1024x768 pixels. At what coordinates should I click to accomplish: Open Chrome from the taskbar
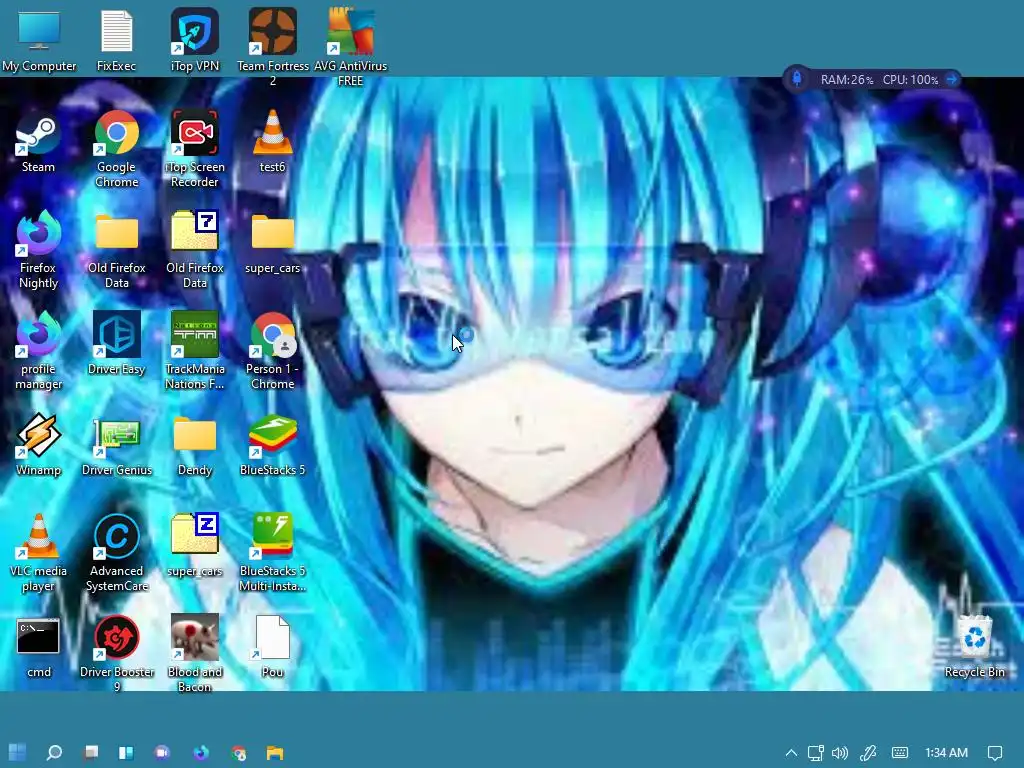pyautogui.click(x=238, y=753)
